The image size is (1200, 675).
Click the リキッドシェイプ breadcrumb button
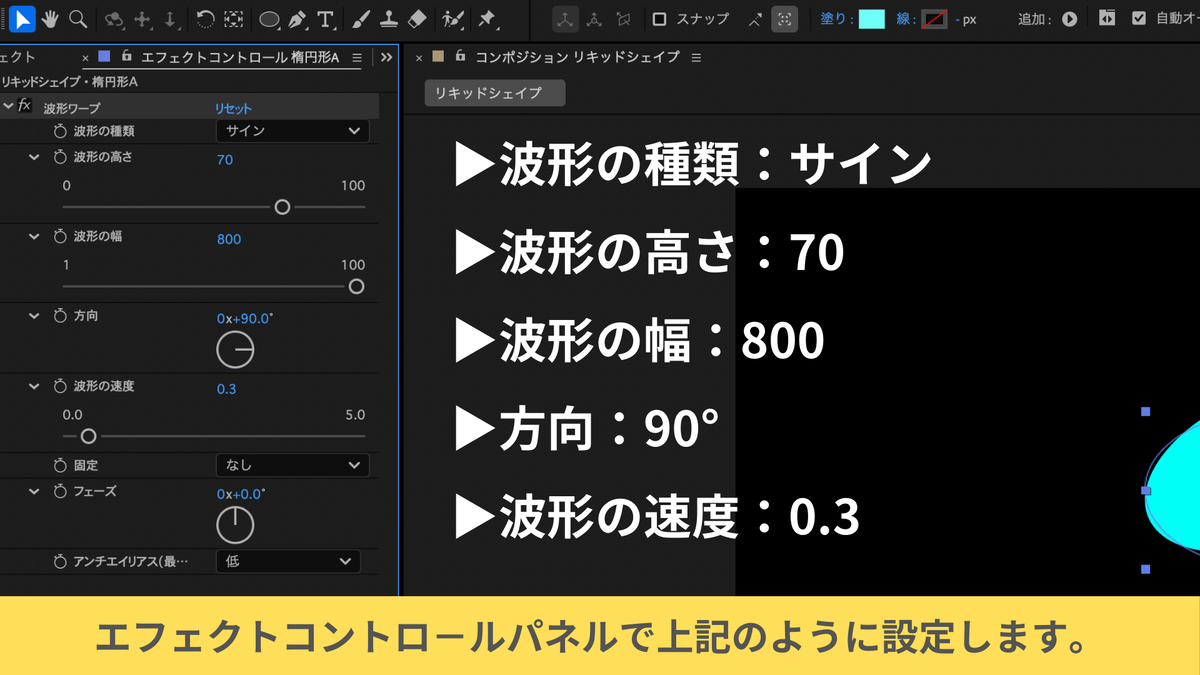495,93
